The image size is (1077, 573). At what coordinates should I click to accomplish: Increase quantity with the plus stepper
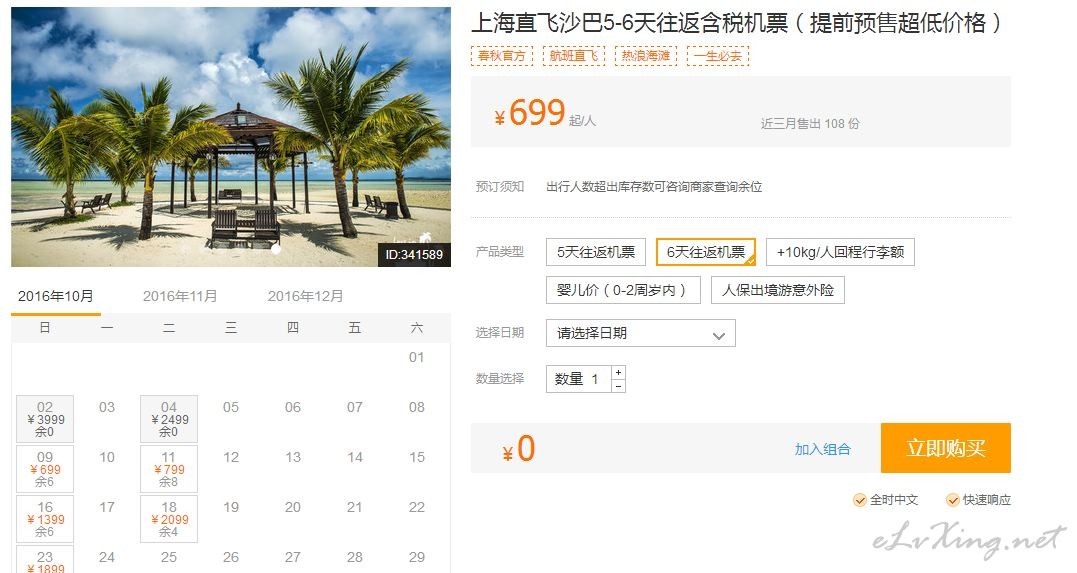click(618, 372)
